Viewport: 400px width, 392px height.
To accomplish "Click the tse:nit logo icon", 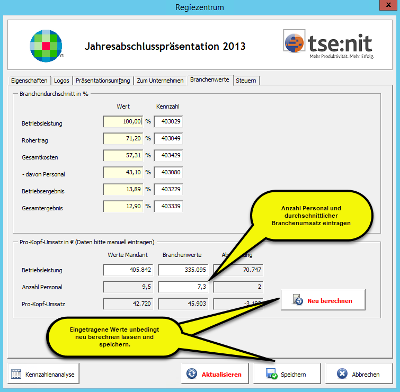I will click(x=294, y=41).
